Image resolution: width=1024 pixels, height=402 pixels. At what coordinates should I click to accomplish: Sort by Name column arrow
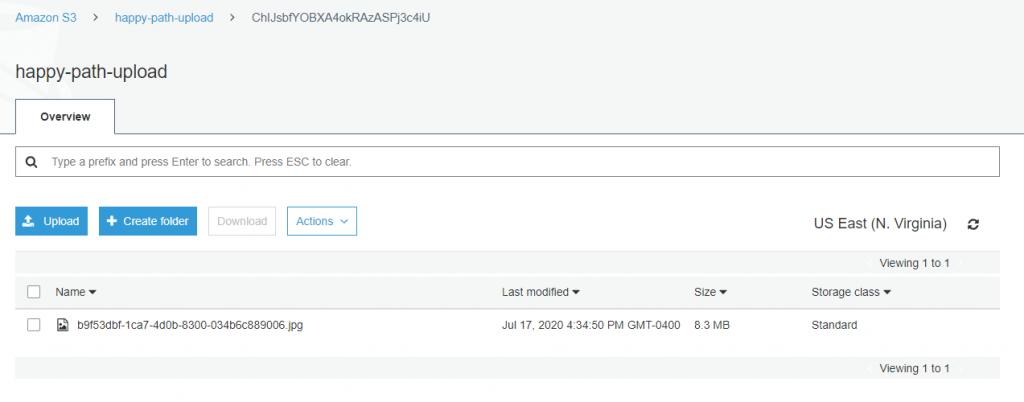[92, 292]
